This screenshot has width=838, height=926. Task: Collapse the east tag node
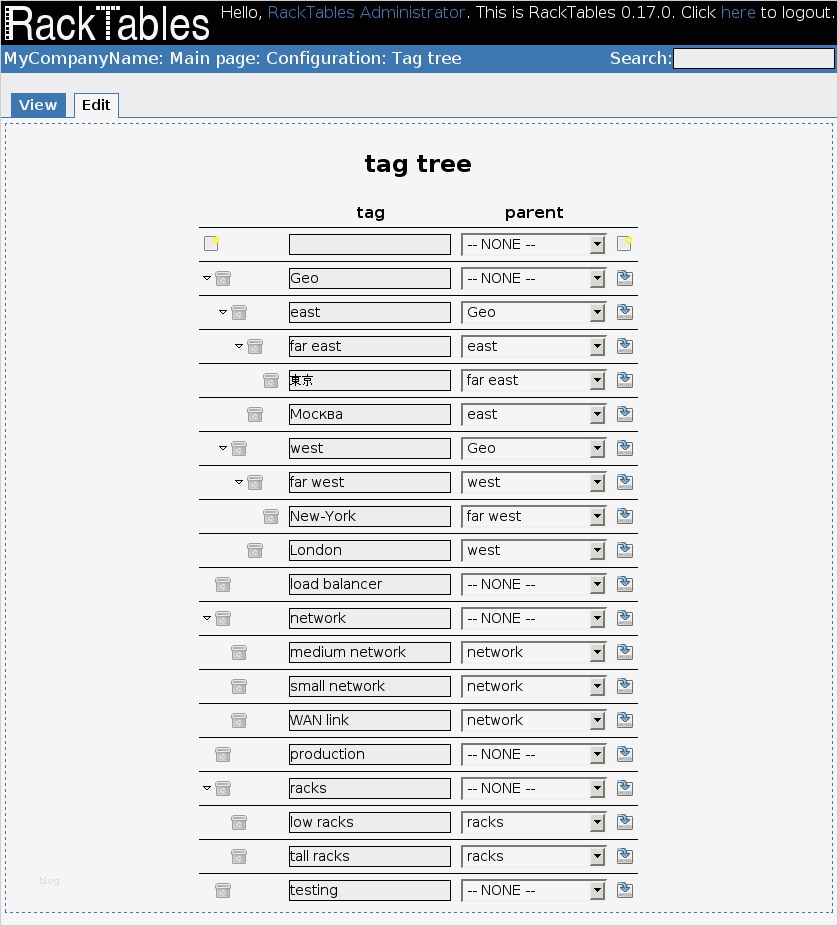223,312
